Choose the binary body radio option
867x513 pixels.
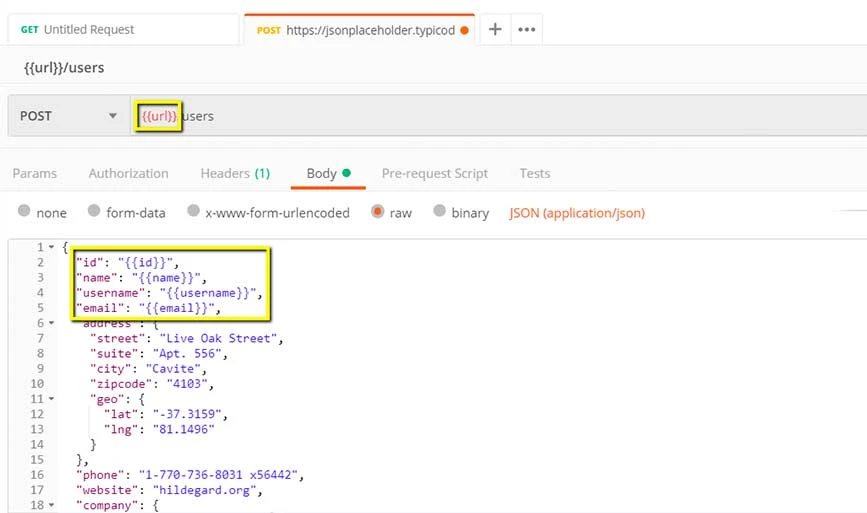[439, 211]
